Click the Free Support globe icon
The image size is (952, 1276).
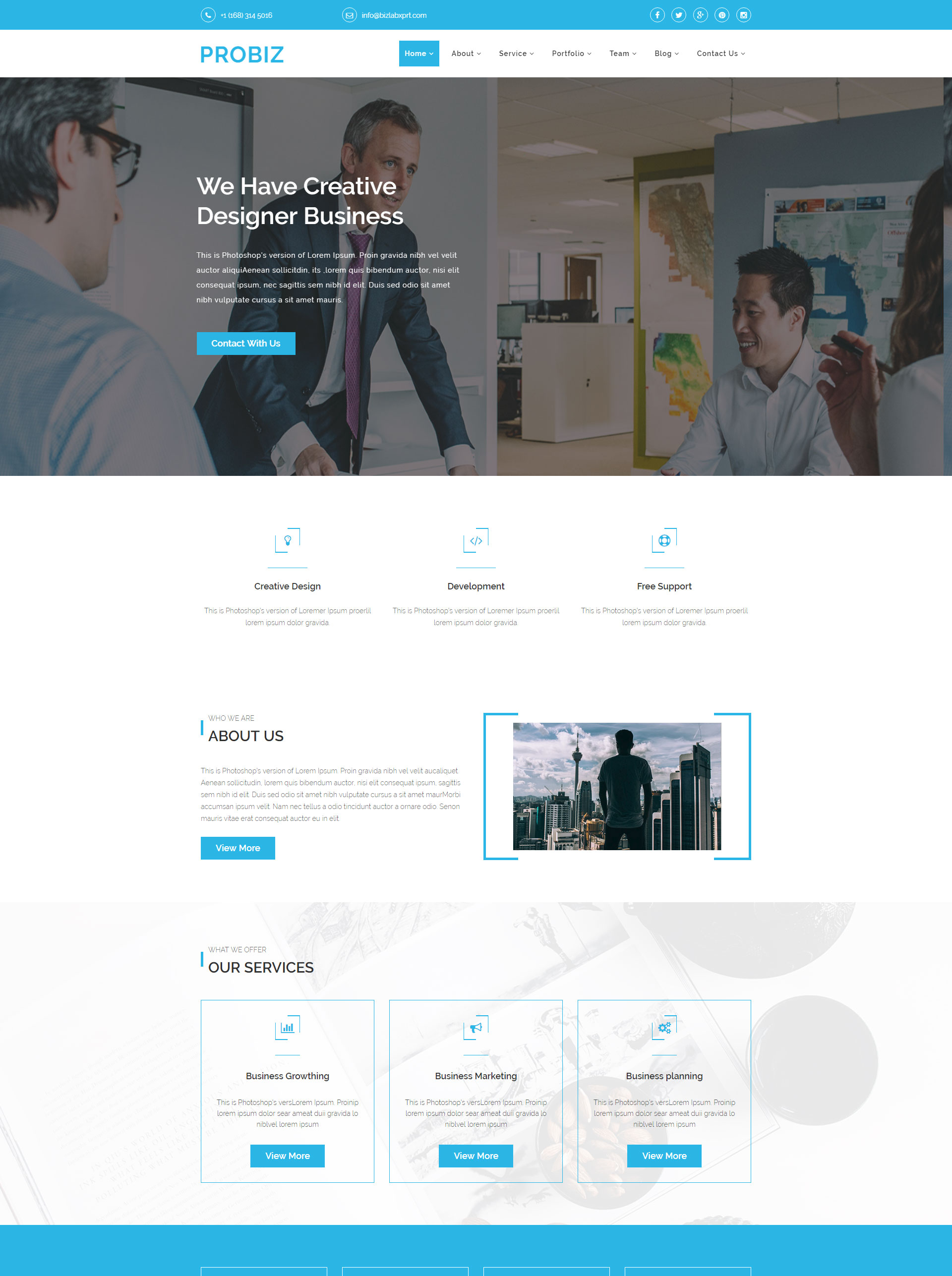tap(664, 539)
